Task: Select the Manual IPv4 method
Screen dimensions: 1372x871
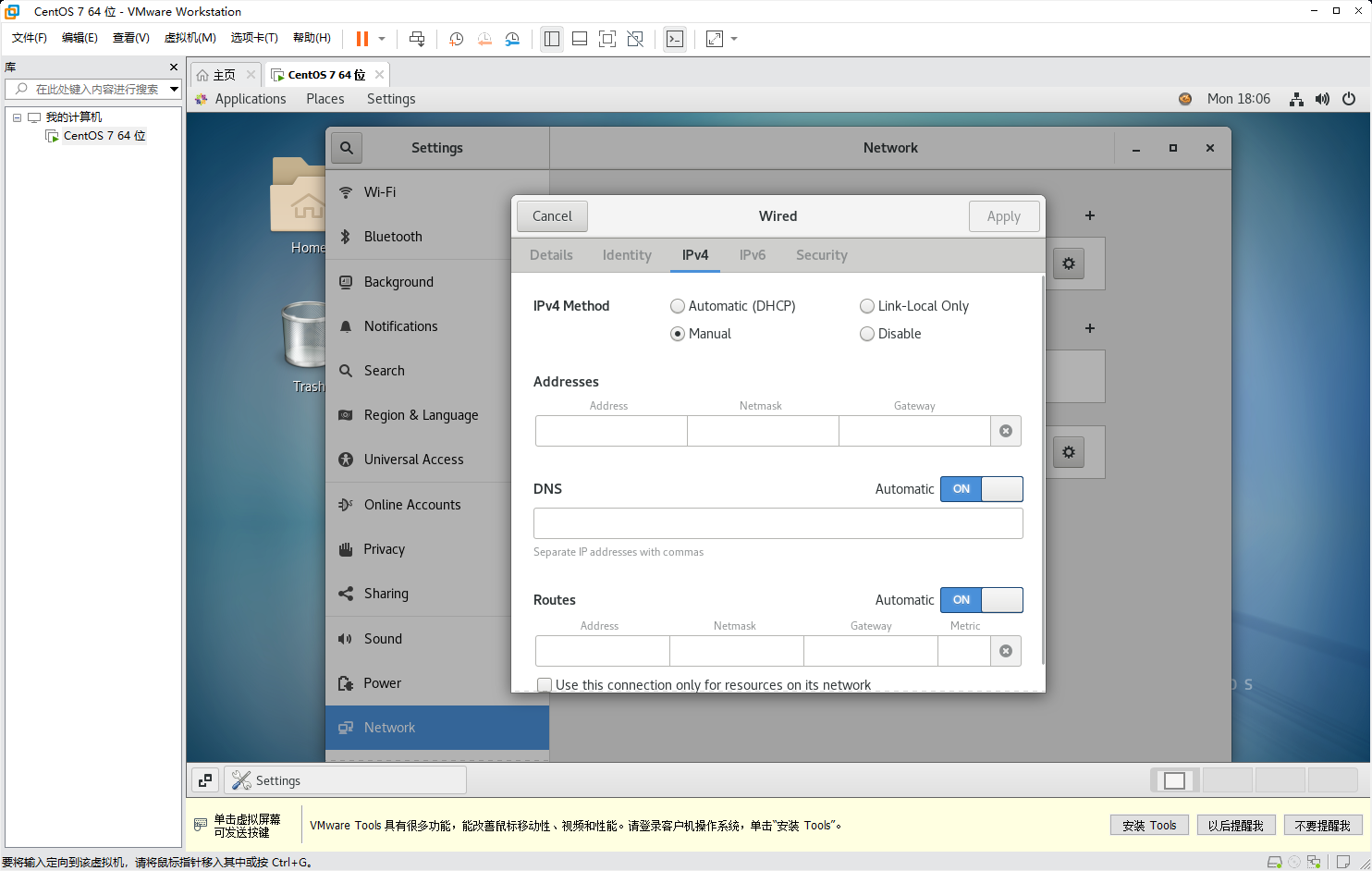Action: pos(678,334)
